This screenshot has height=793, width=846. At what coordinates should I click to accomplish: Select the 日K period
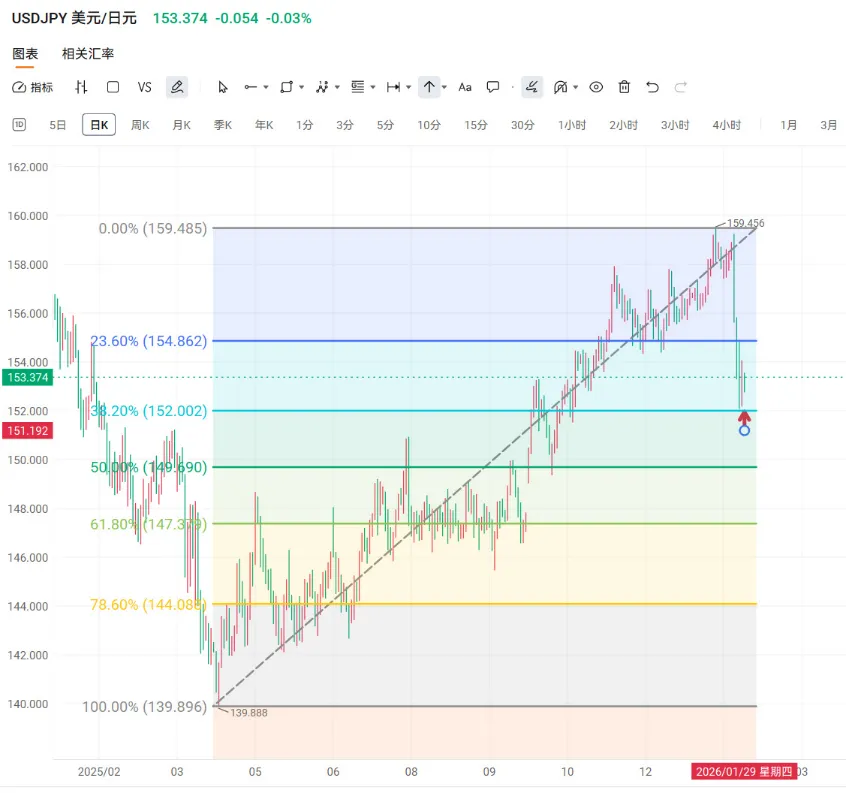99,125
